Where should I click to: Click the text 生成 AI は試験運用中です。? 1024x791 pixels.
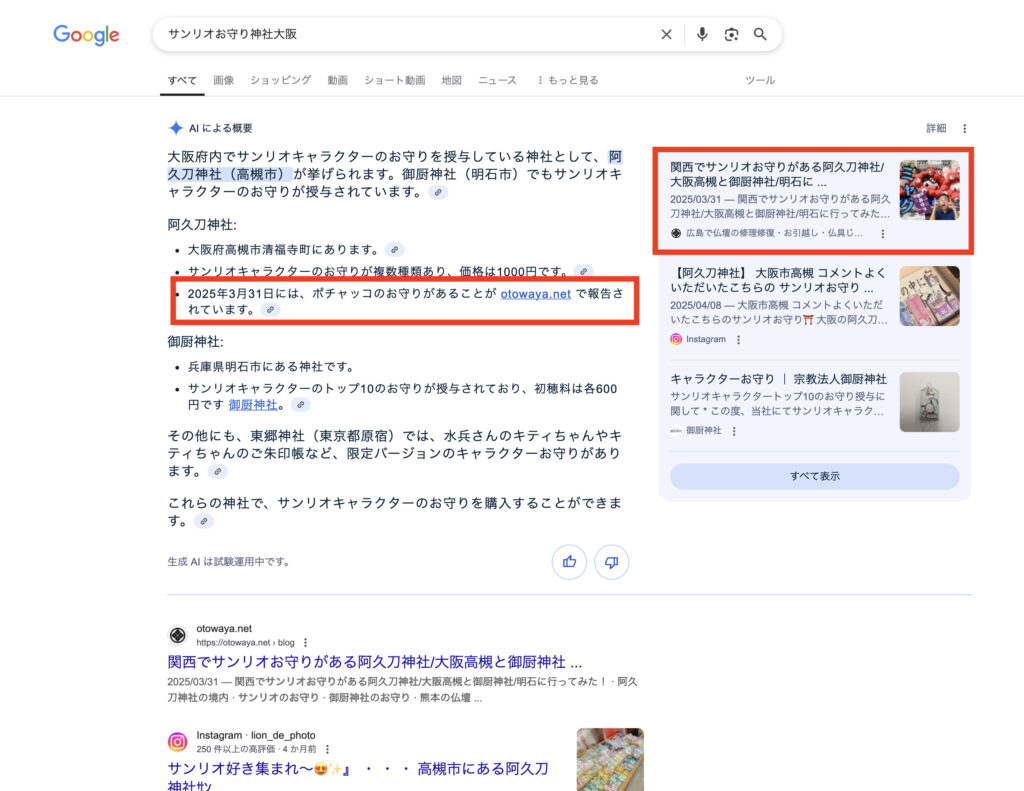pyautogui.click(x=229, y=562)
